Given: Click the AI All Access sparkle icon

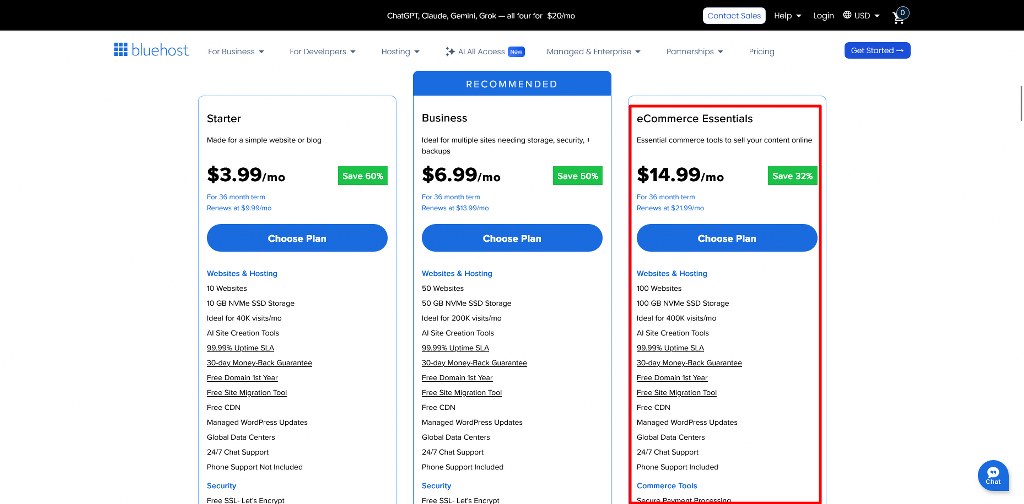Looking at the screenshot, I should (x=449, y=51).
